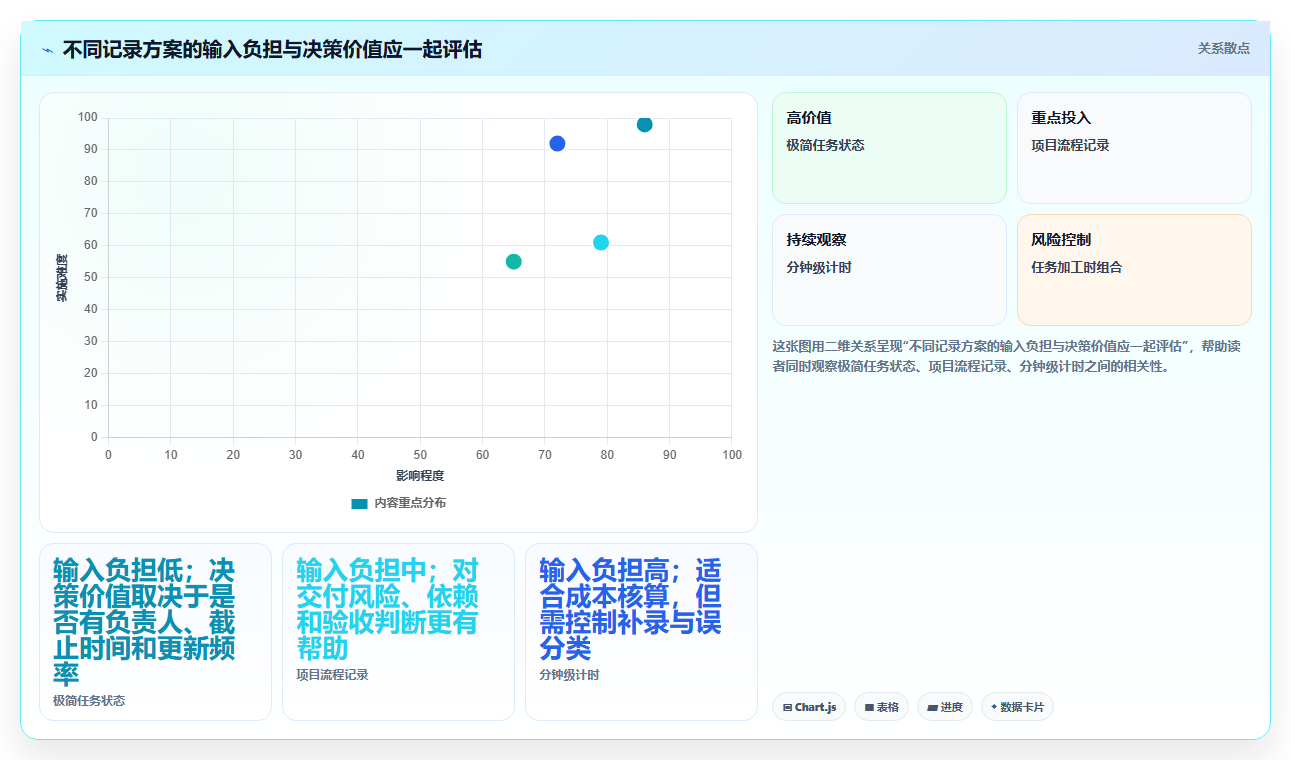The width and height of the screenshot is (1291, 760).
Task: Click the 数据卡片 tag chip
Action: click(x=1017, y=707)
